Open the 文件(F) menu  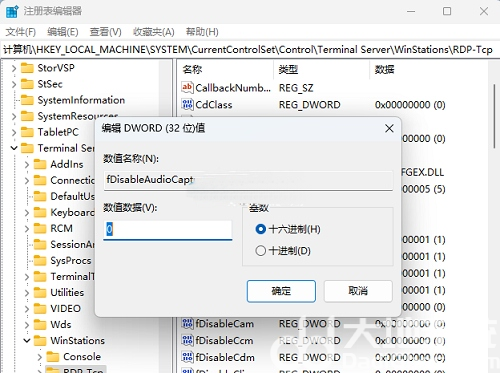tap(21, 32)
